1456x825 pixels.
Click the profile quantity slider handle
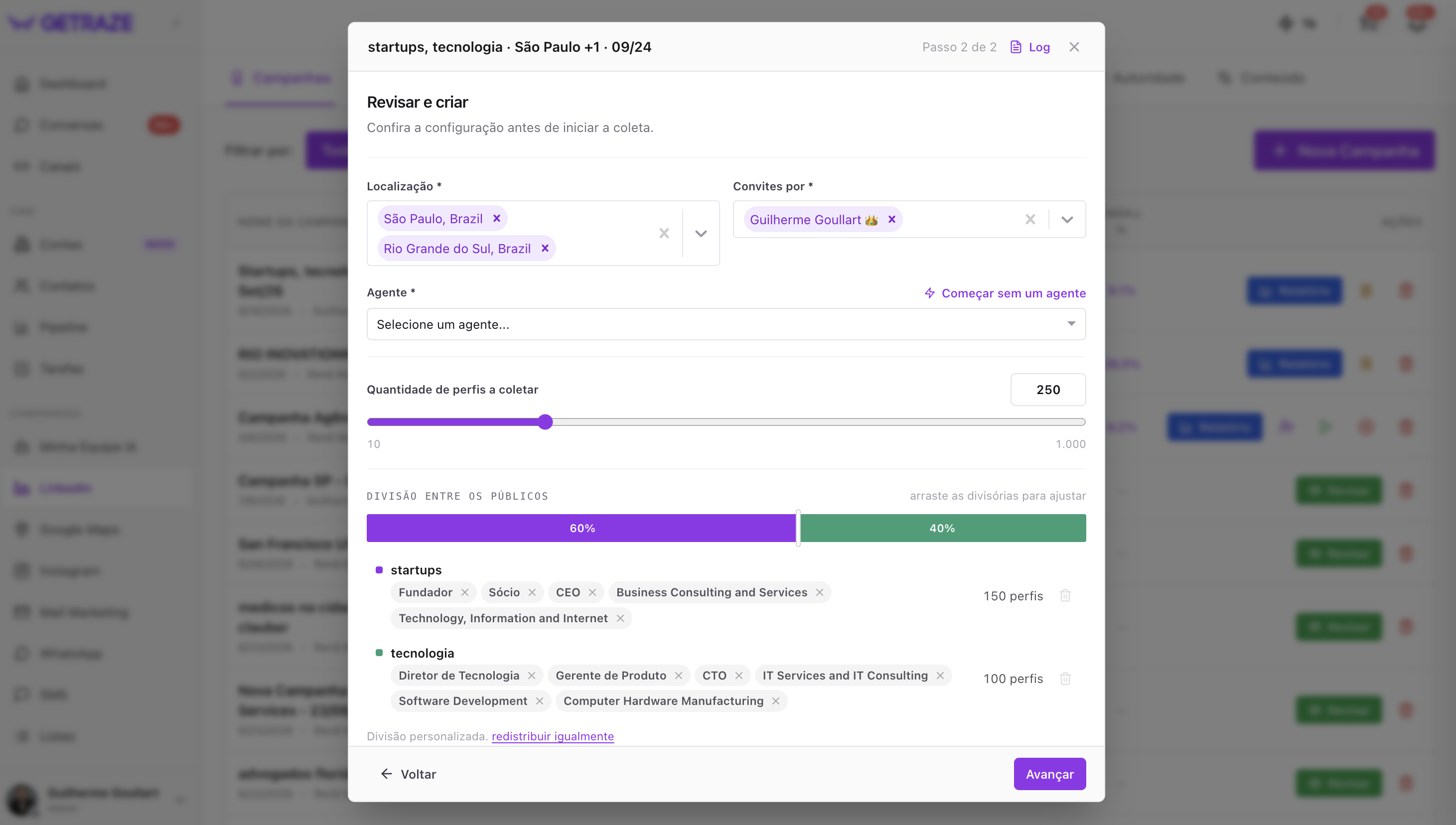pyautogui.click(x=545, y=421)
